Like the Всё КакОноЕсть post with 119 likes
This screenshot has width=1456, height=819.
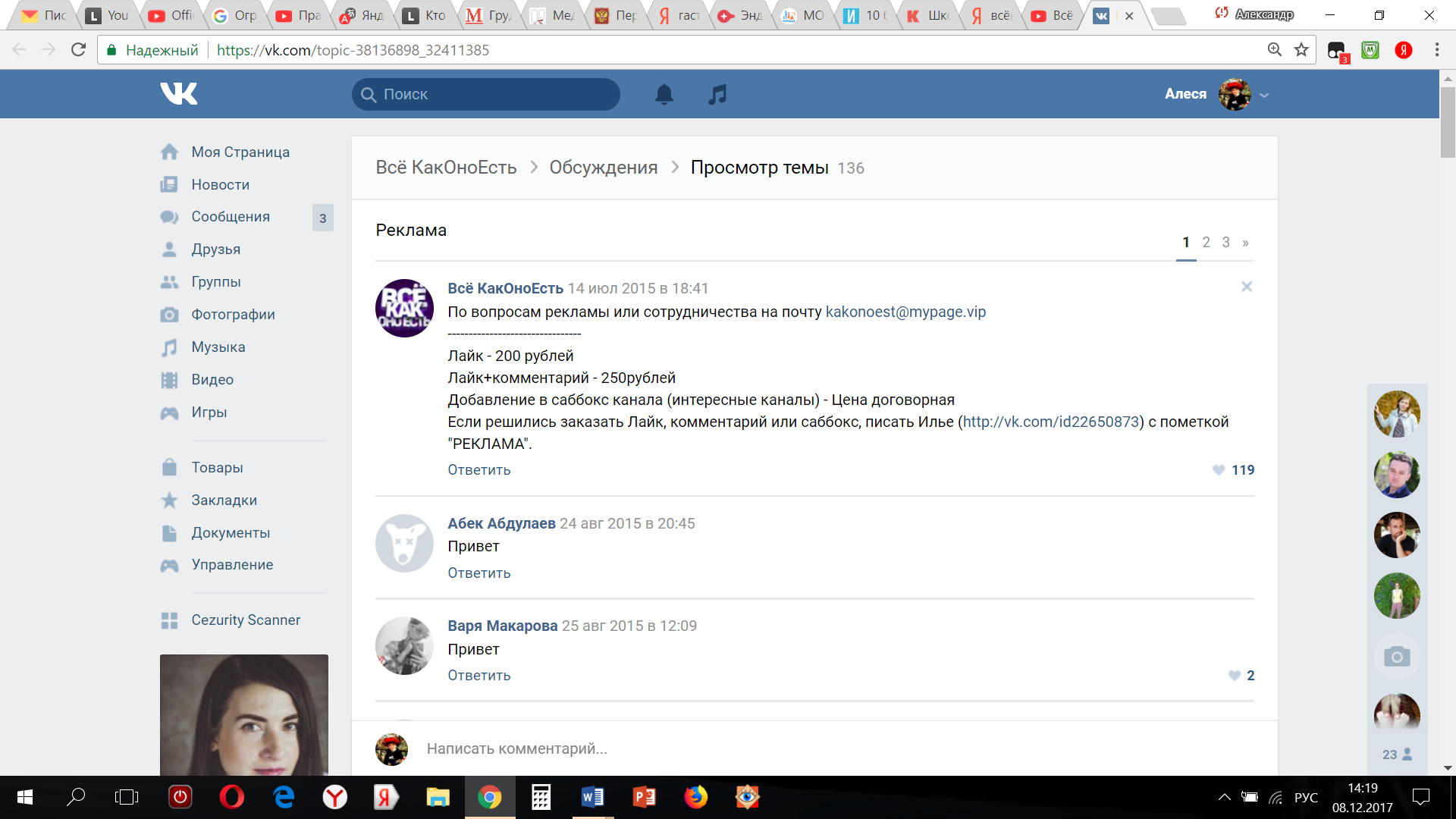[1219, 470]
